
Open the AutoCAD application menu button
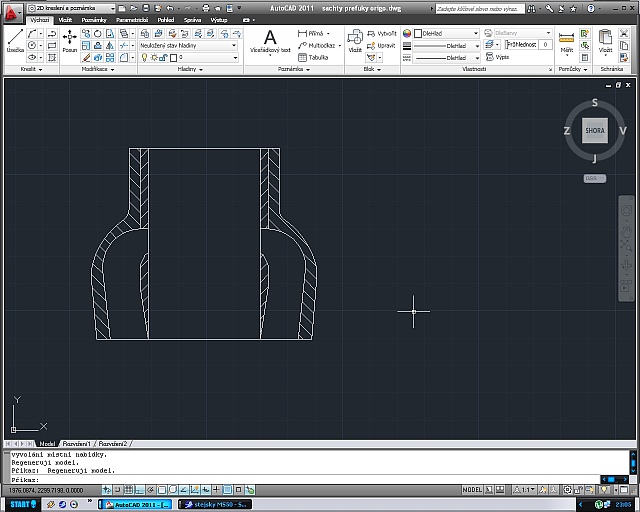point(11,12)
